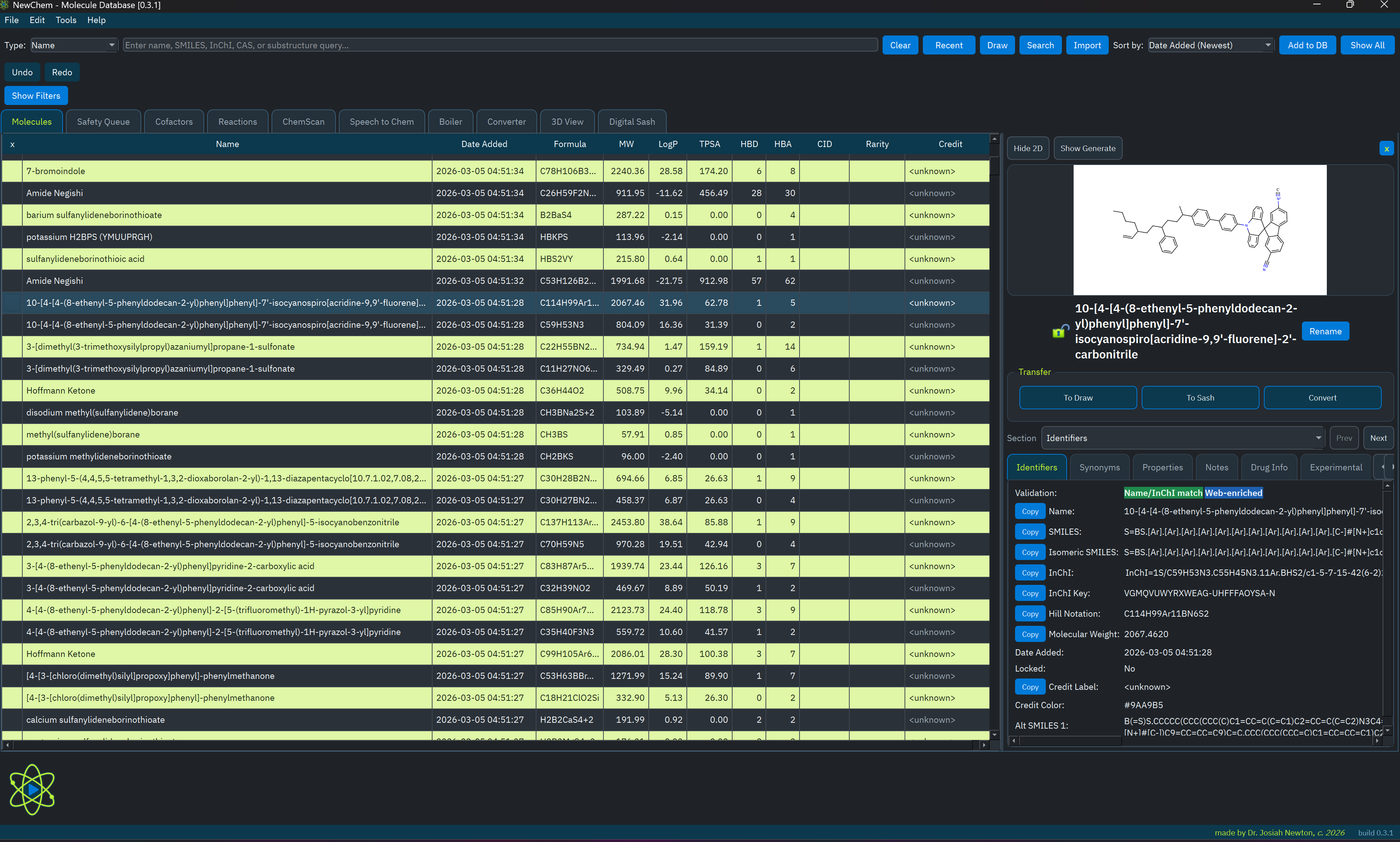Click the molecule search query field

pos(499,45)
